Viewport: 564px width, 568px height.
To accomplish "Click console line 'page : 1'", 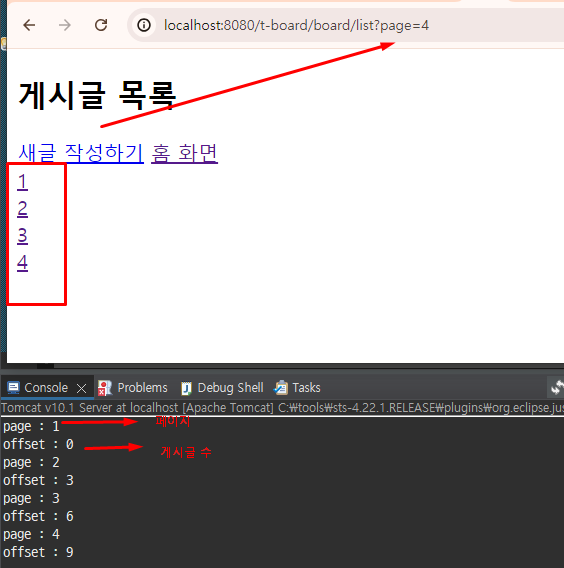I will tap(31, 426).
